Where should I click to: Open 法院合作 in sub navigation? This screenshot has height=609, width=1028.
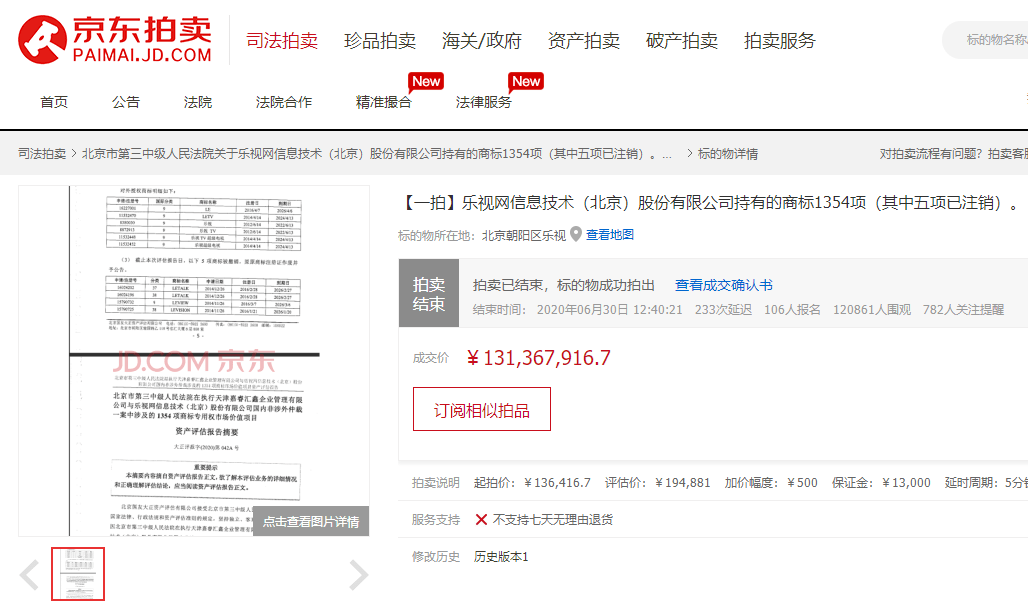284,102
